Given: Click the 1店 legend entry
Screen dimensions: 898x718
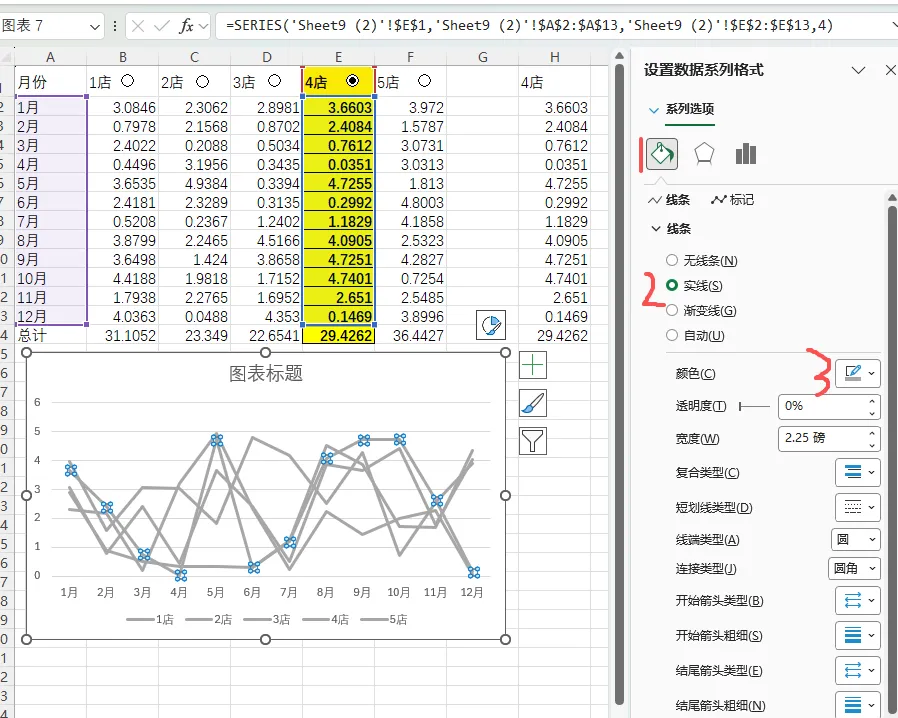Looking at the screenshot, I should pyautogui.click(x=150, y=620).
